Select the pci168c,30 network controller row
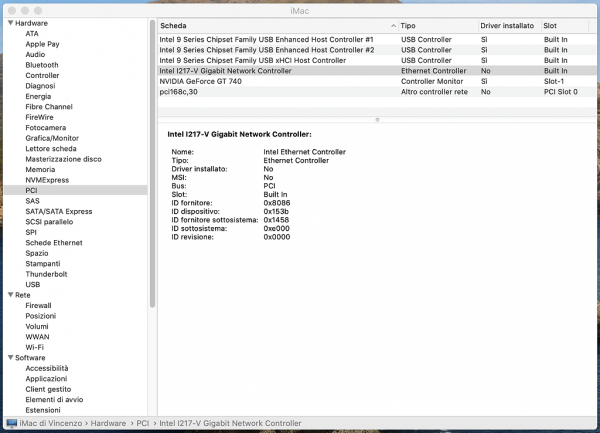The image size is (600, 433). 185,92
